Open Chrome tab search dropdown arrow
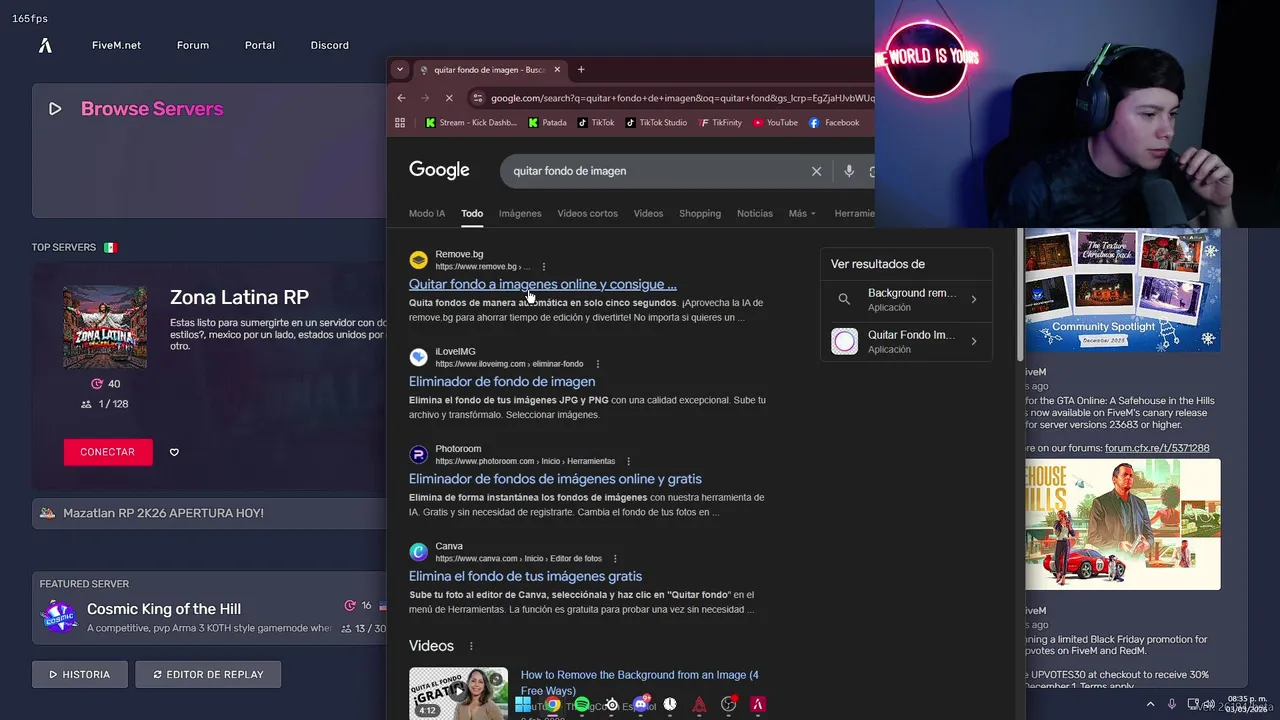The width and height of the screenshot is (1280, 720). pos(400,70)
